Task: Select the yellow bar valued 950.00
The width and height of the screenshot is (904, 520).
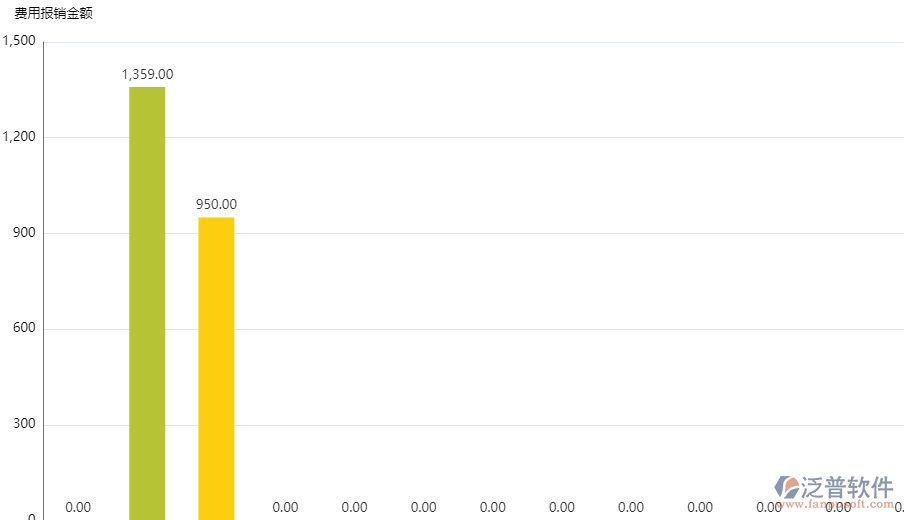Action: (216, 368)
